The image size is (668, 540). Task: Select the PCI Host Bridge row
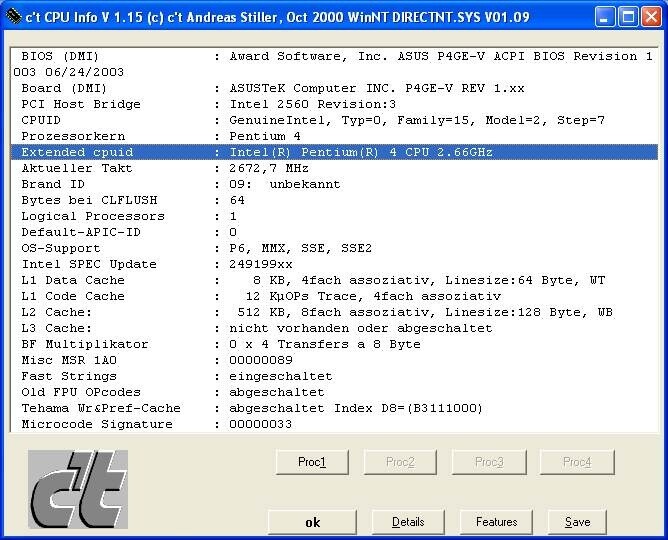(334, 104)
